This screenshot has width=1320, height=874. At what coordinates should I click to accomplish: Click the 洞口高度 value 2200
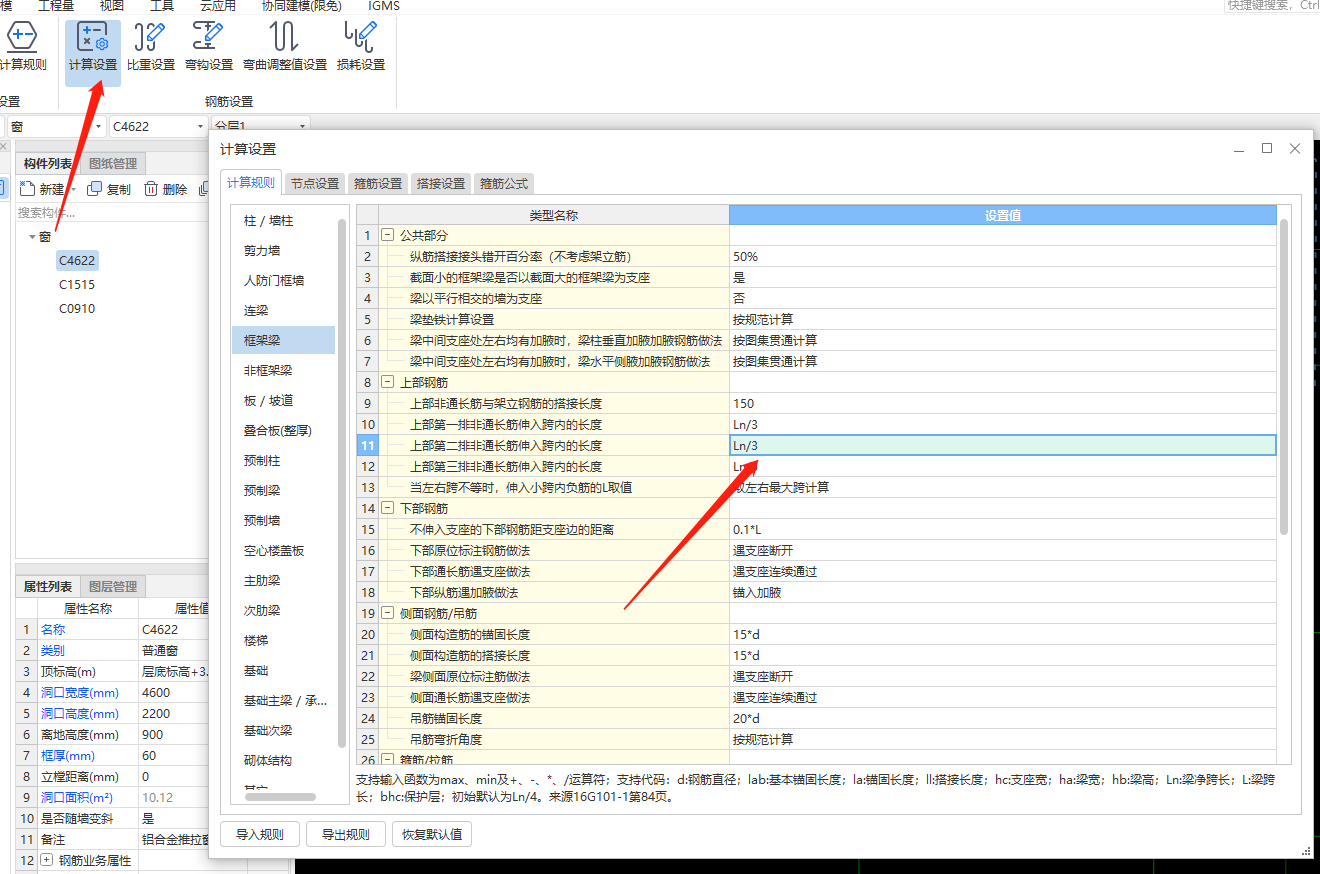[x=173, y=713]
